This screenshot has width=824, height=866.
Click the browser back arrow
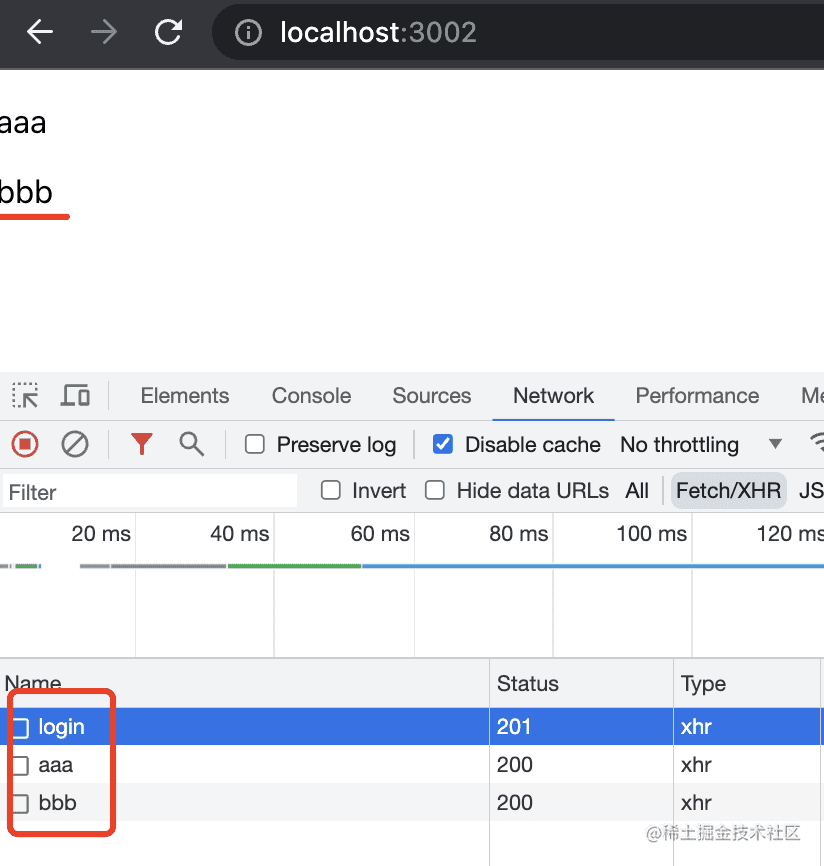click(x=39, y=33)
